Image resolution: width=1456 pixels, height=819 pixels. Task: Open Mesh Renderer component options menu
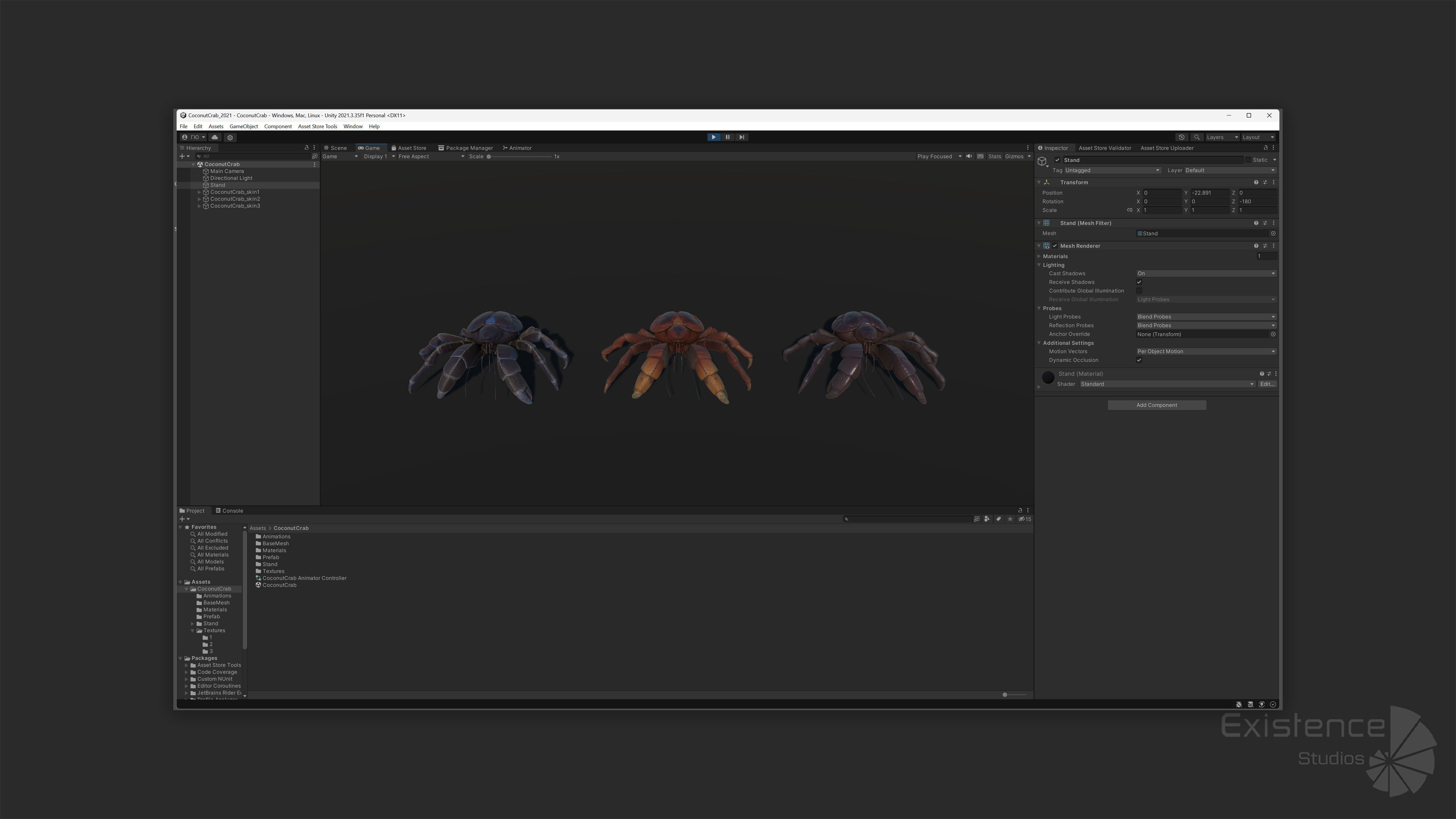1274,246
